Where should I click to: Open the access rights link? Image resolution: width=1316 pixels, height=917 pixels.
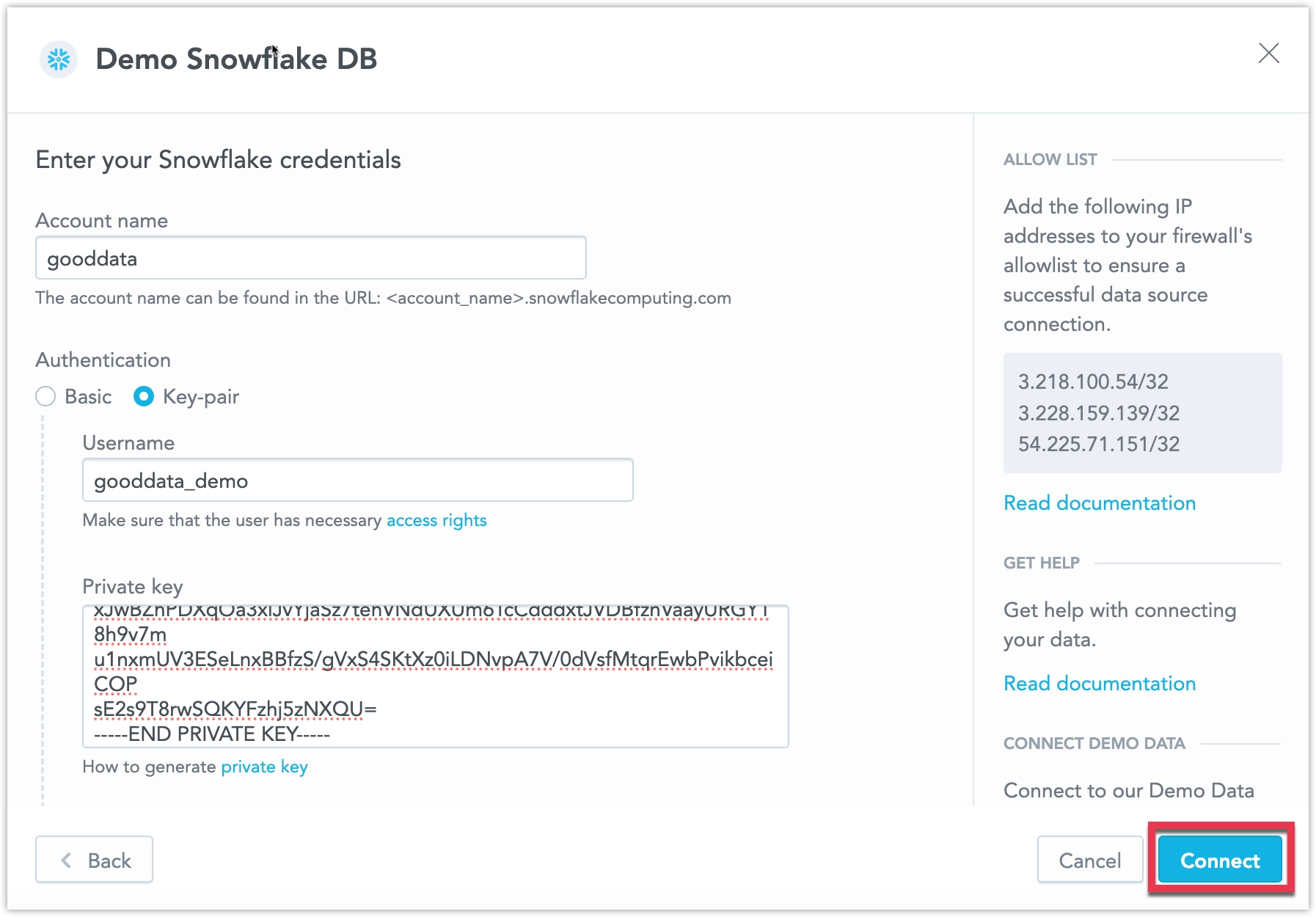click(x=436, y=520)
